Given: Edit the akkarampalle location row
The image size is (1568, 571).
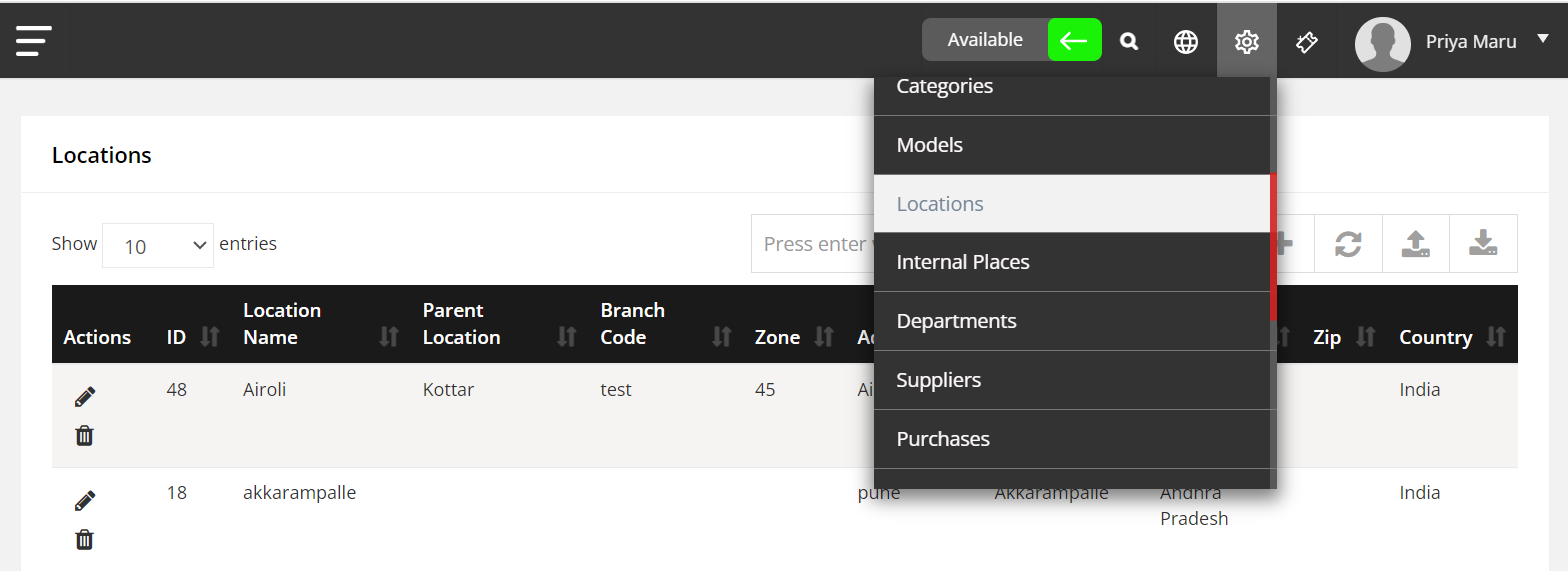Looking at the screenshot, I should 85,501.
